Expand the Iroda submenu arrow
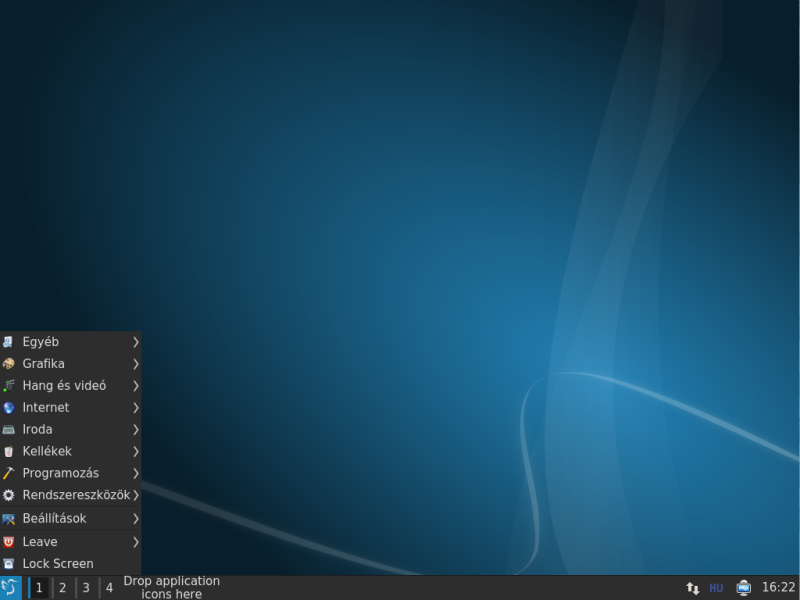 pos(136,430)
